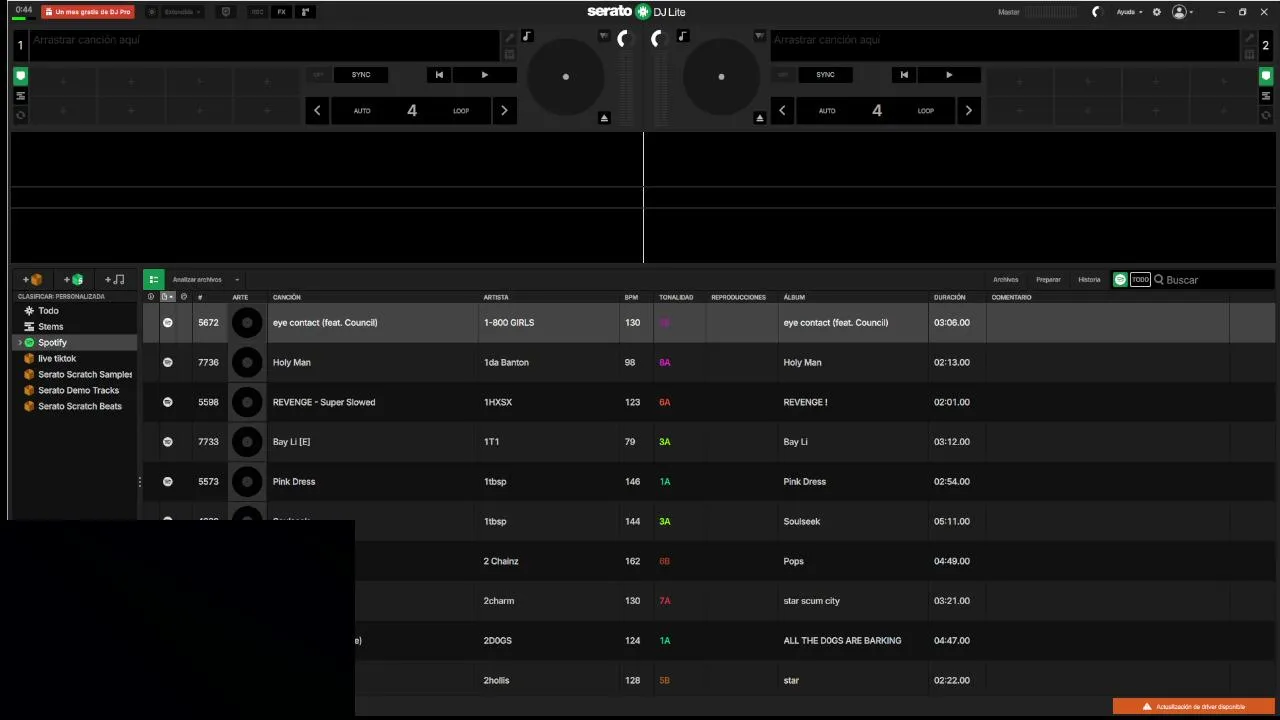Open the Ayuda help menu
The height and width of the screenshot is (720, 1280).
click(x=1129, y=12)
